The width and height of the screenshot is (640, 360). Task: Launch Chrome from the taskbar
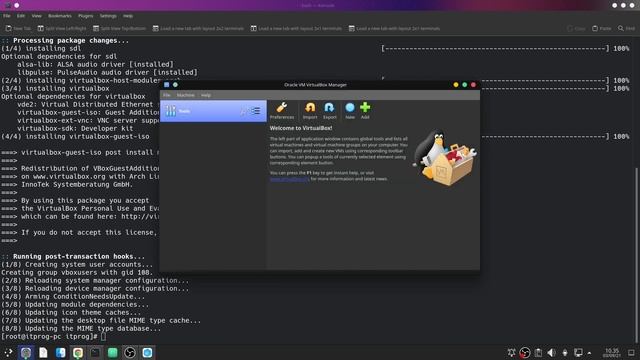pos(78,353)
